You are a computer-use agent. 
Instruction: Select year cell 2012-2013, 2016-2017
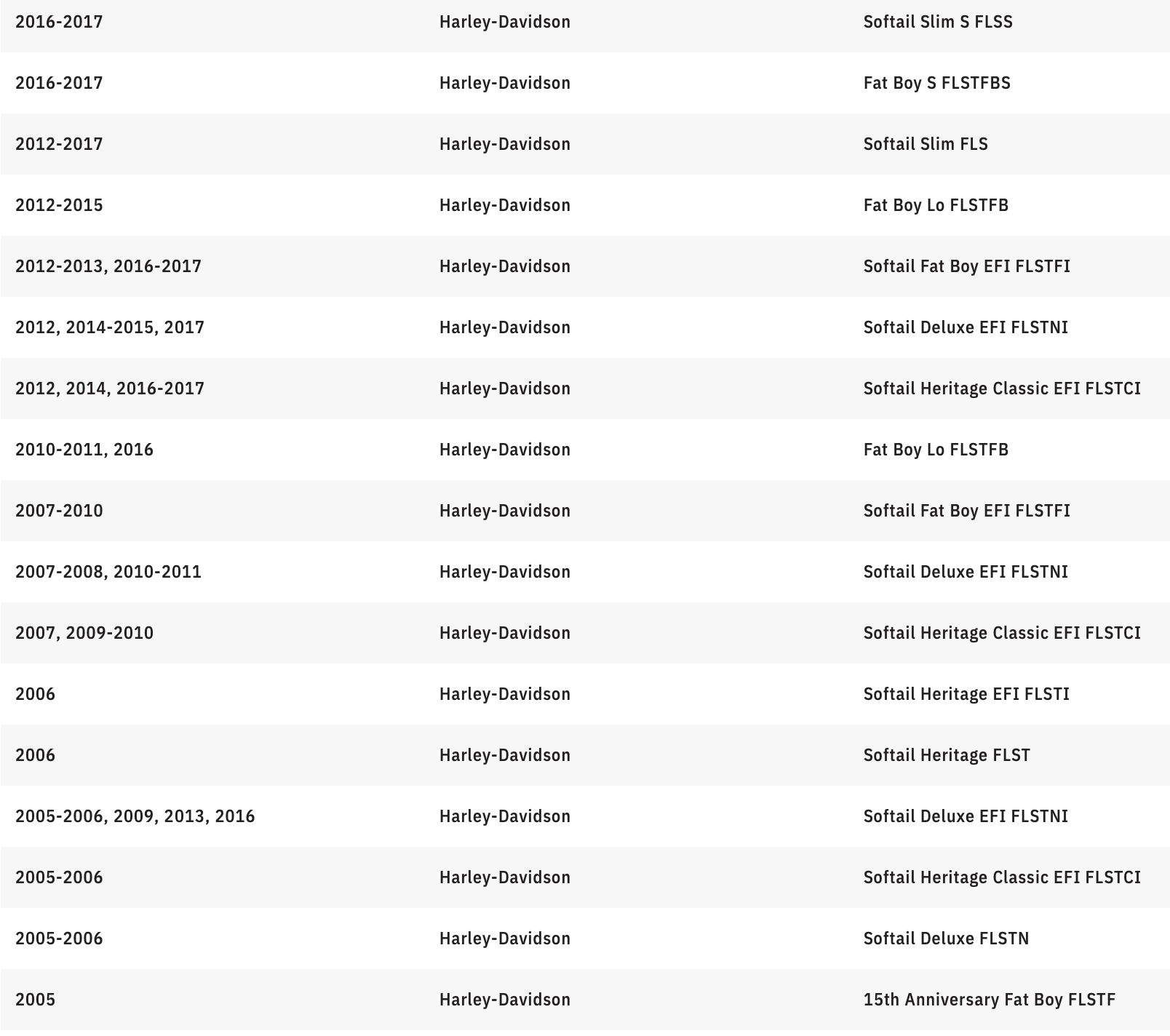[108, 266]
